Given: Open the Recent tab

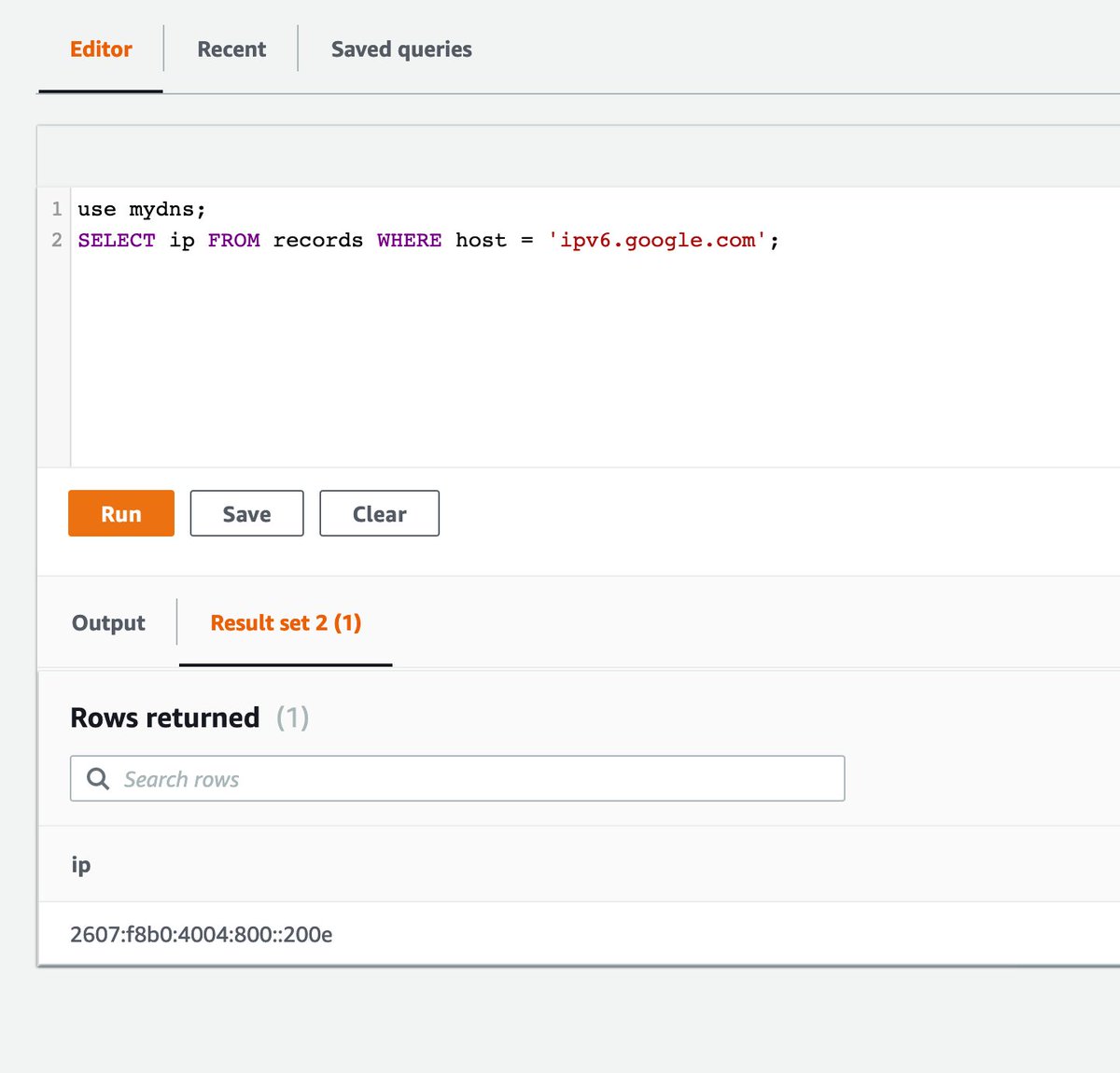Looking at the screenshot, I should pos(231,49).
